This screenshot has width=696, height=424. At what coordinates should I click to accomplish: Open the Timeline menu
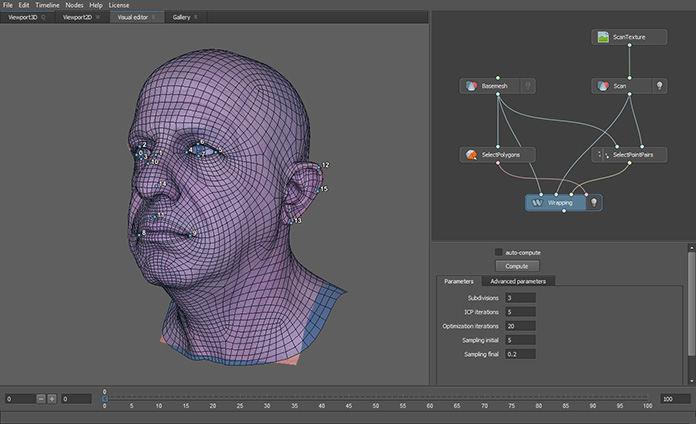pyautogui.click(x=47, y=5)
